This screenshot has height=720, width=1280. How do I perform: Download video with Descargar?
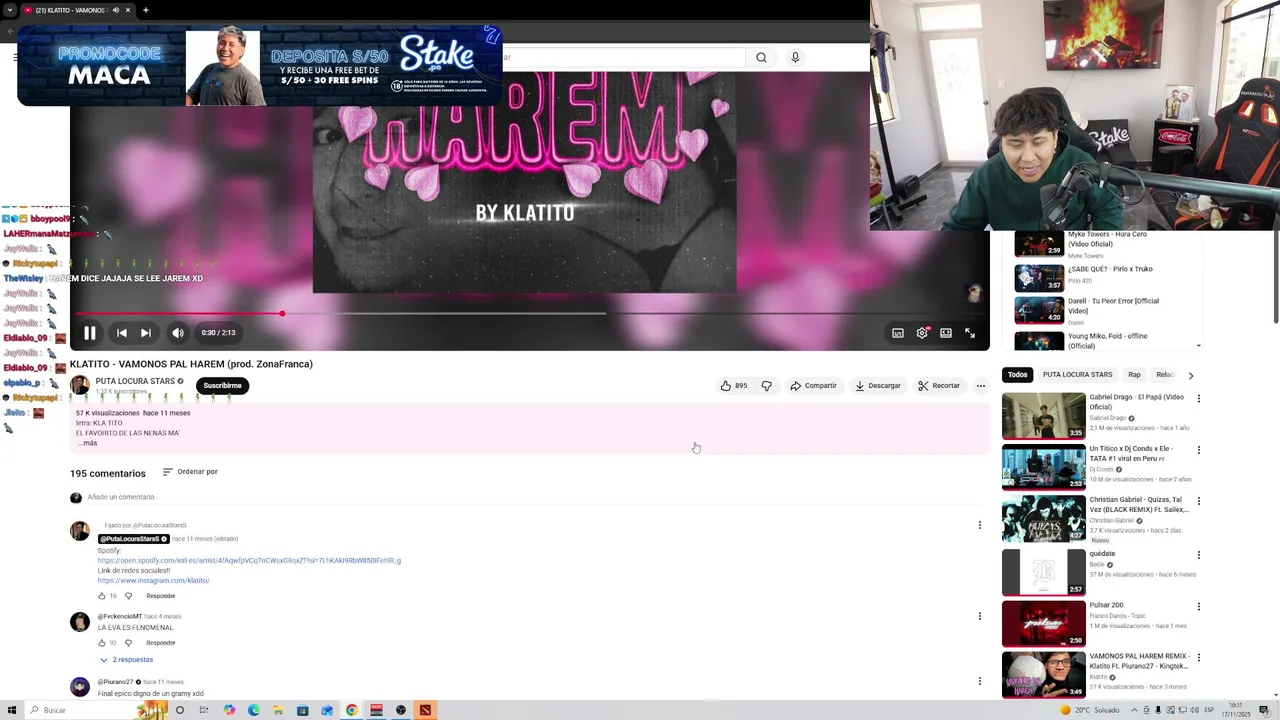point(878,386)
